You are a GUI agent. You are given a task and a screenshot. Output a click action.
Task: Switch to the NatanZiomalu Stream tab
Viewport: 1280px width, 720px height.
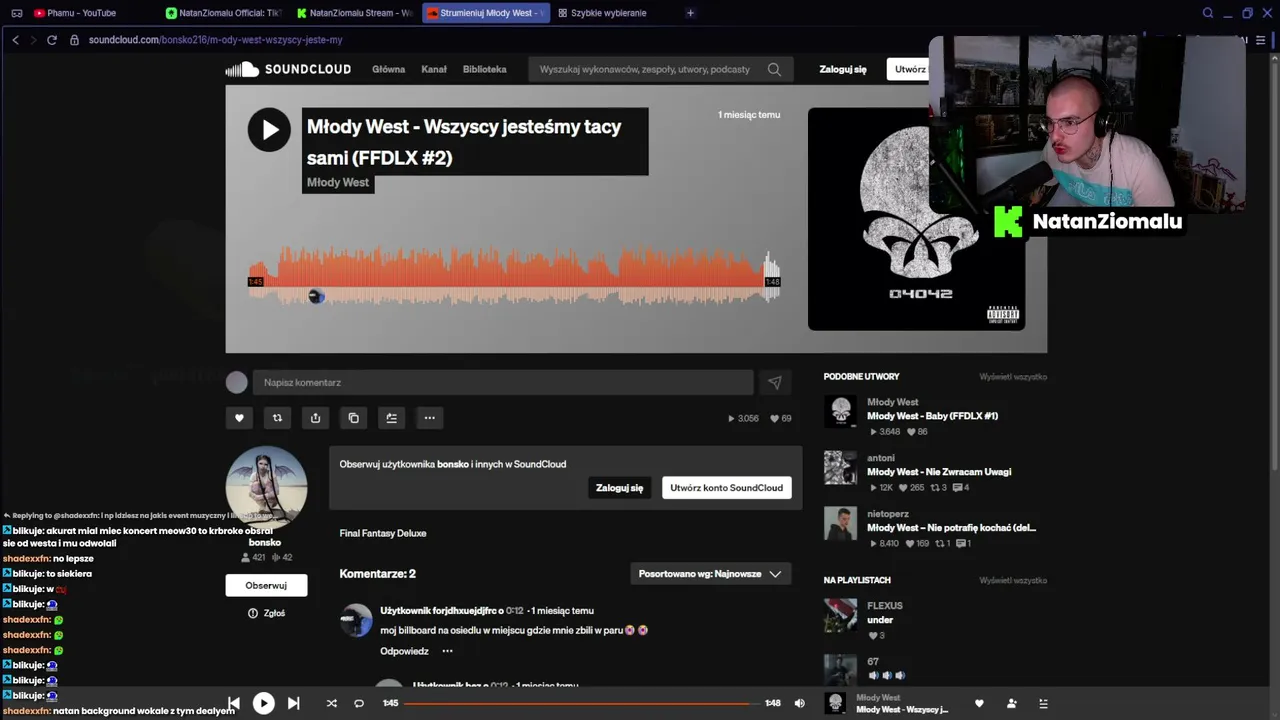click(354, 13)
